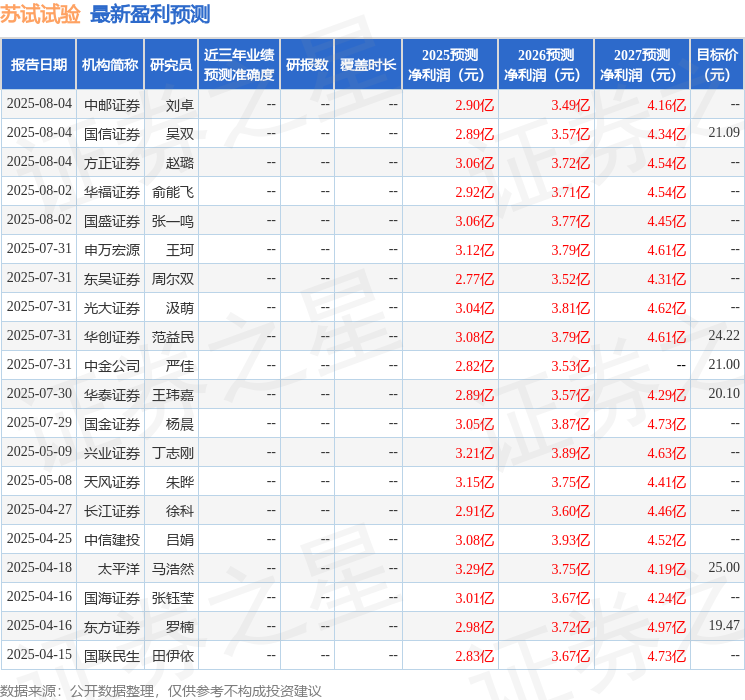Viewport: 745px width, 700px height.
Task: Select 华泰证券 institution cell
Action: 112,395
